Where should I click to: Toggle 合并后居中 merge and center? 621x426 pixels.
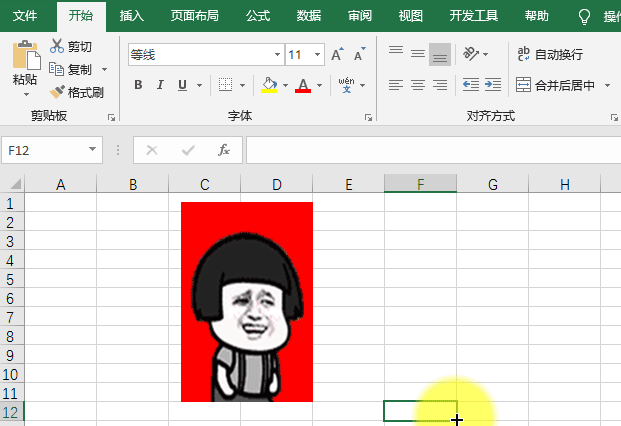point(555,85)
